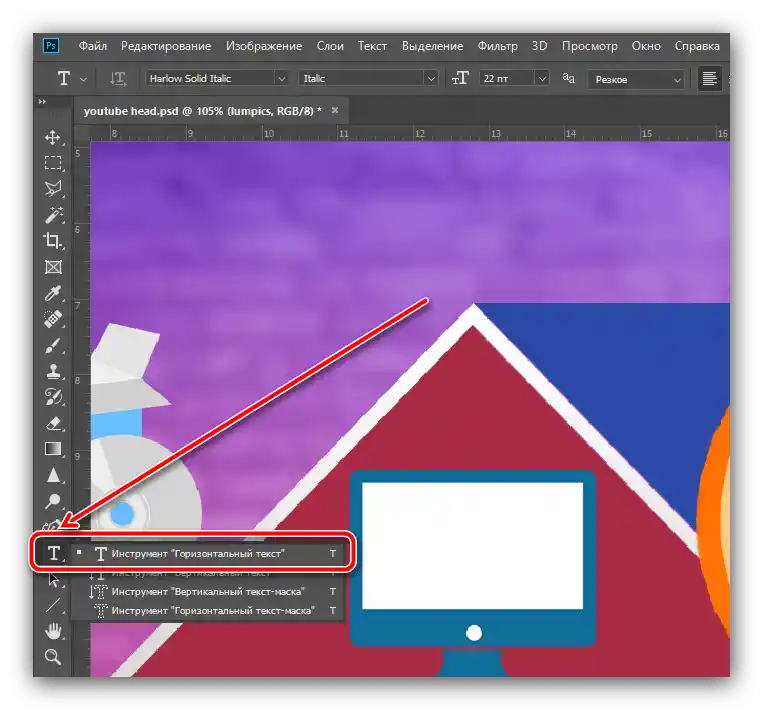
Task: Toggle left text alignment
Action: pyautogui.click(x=709, y=78)
